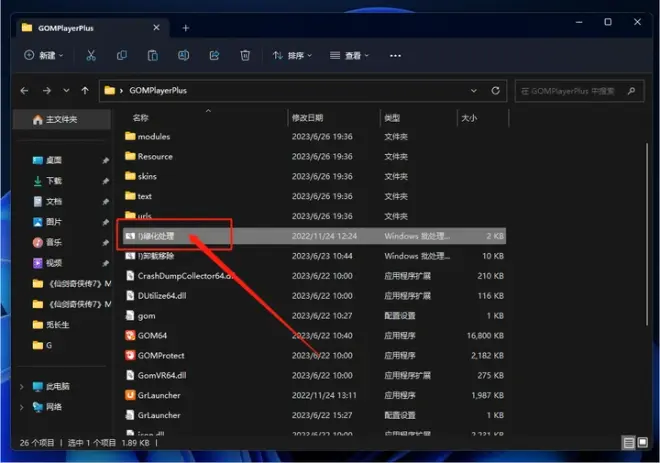The width and height of the screenshot is (660, 463).
Task: Sort by 名称 (Name) column header
Action: (141, 118)
